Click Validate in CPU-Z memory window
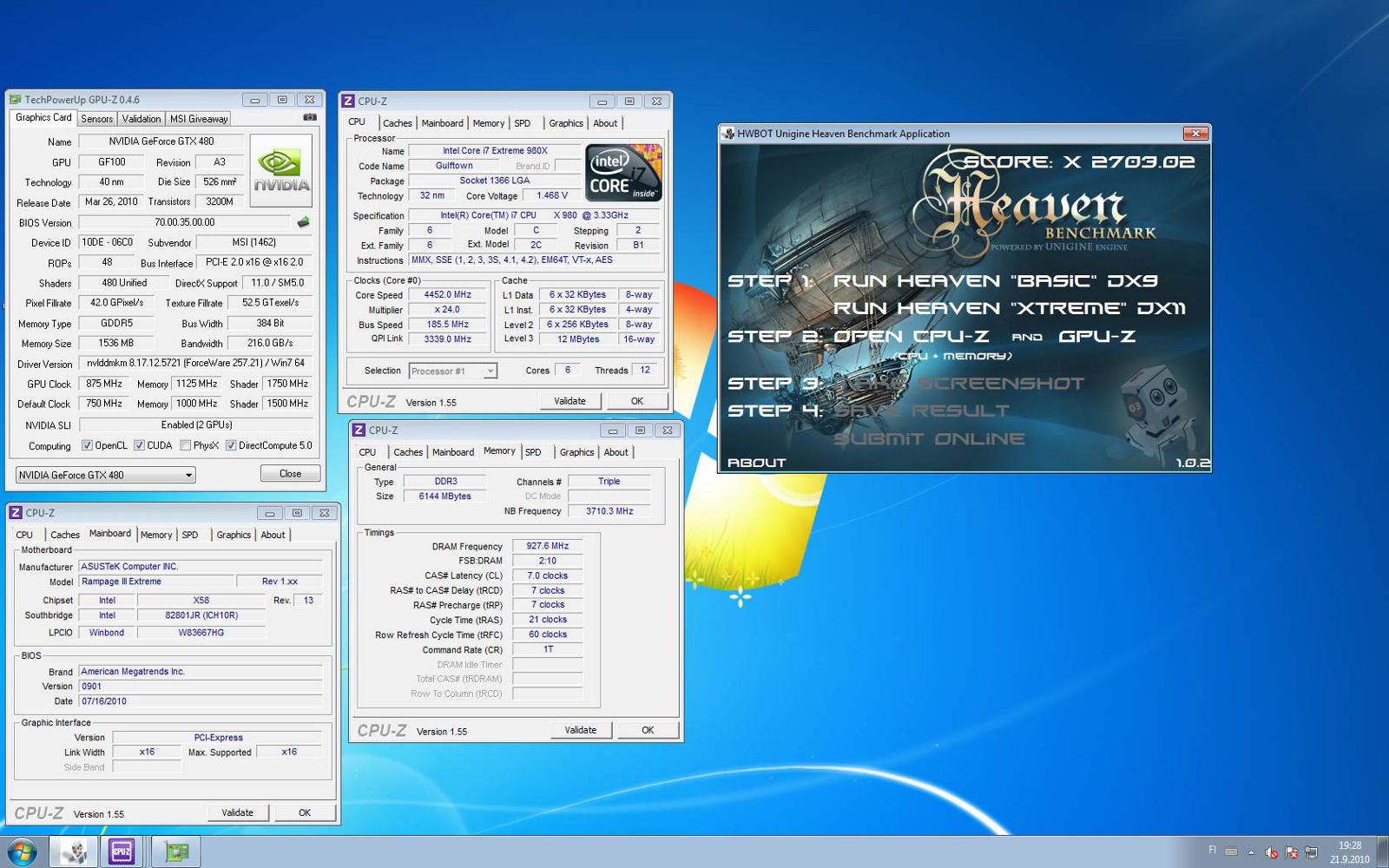This screenshot has width=1389, height=868. point(580,730)
